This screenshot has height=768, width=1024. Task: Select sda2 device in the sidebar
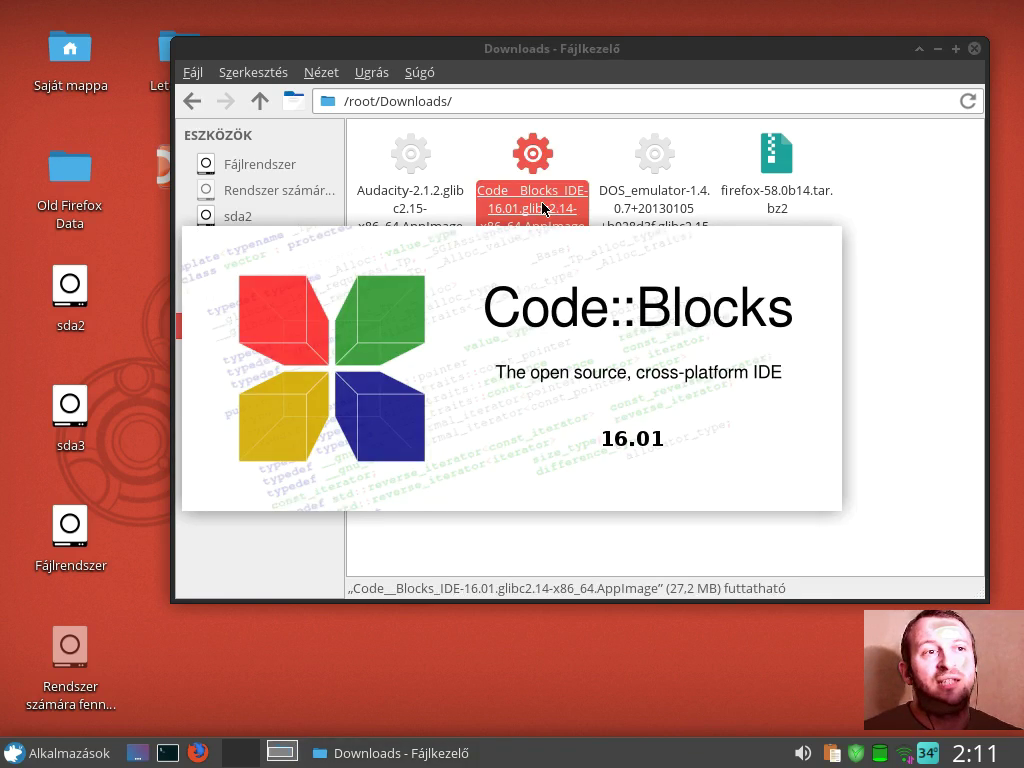coord(237,216)
